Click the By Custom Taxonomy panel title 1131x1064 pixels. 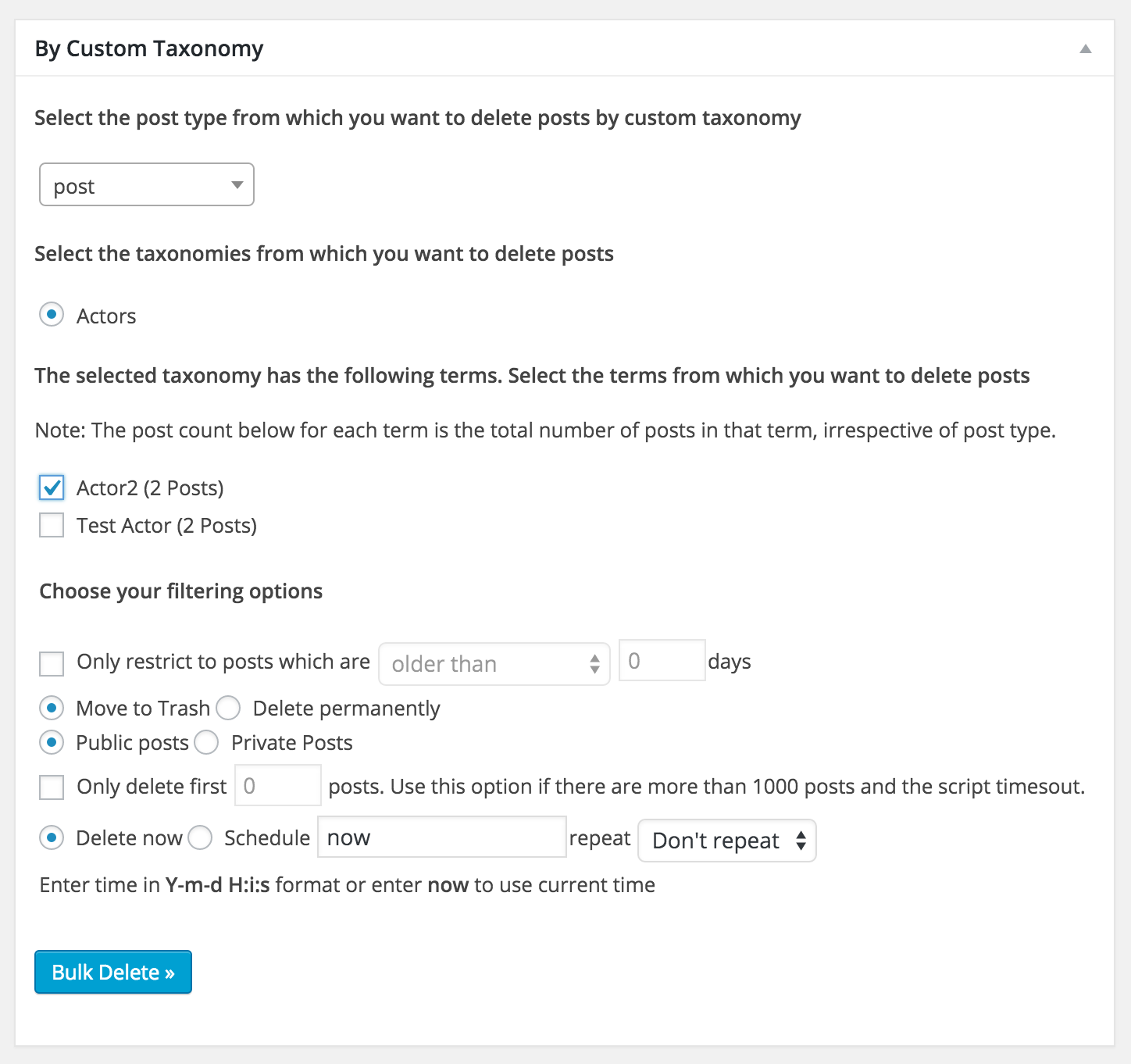[149, 48]
